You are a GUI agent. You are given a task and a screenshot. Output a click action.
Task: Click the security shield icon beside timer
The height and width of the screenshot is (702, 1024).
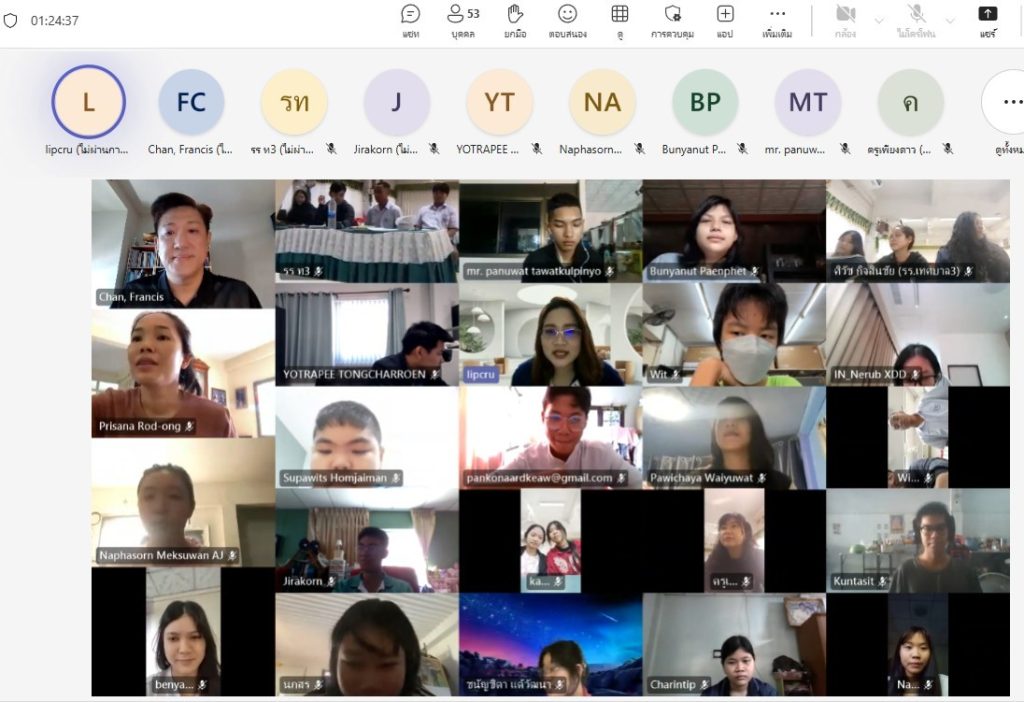[11, 20]
